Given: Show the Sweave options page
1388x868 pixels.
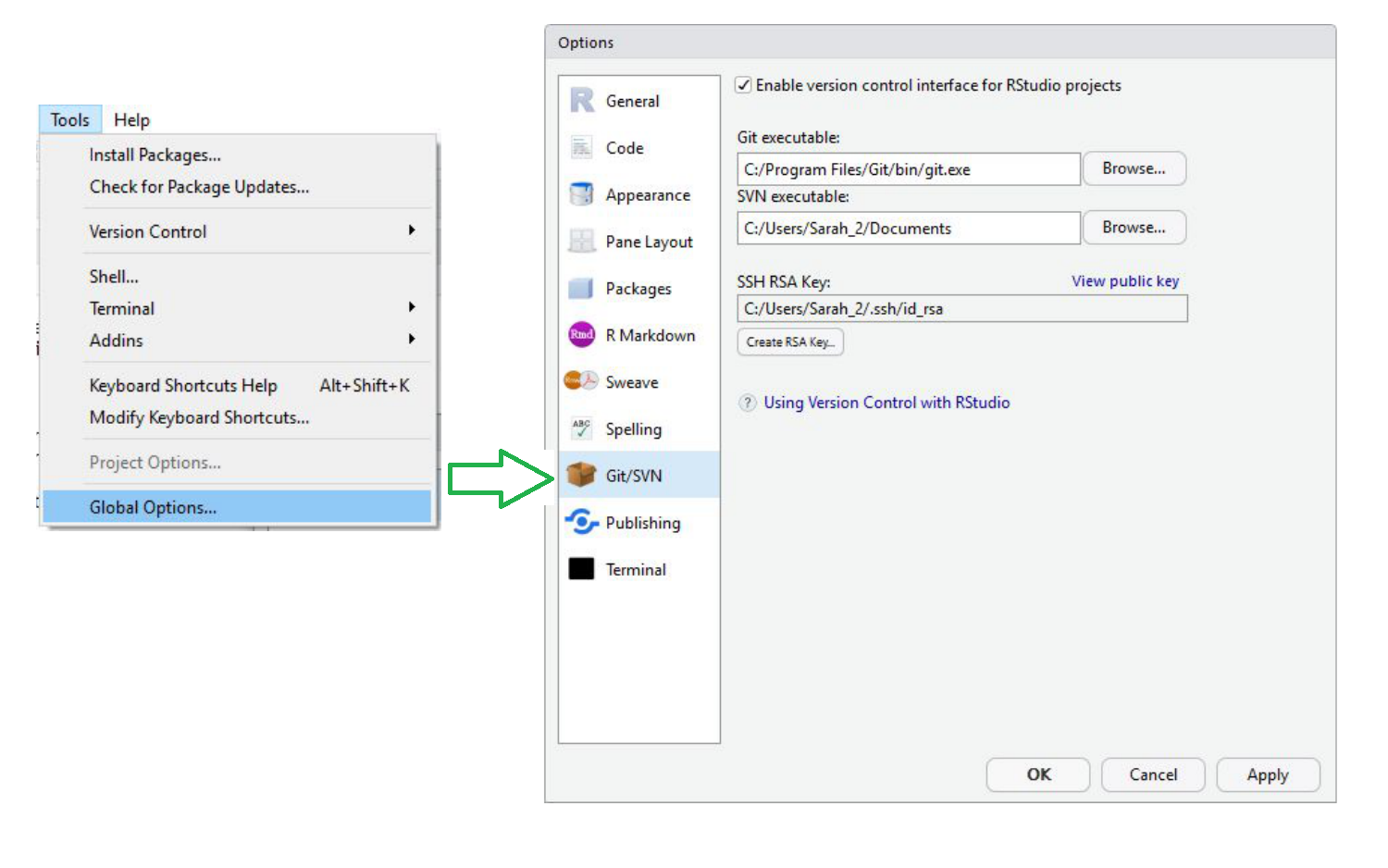Looking at the screenshot, I should tap(639, 381).
